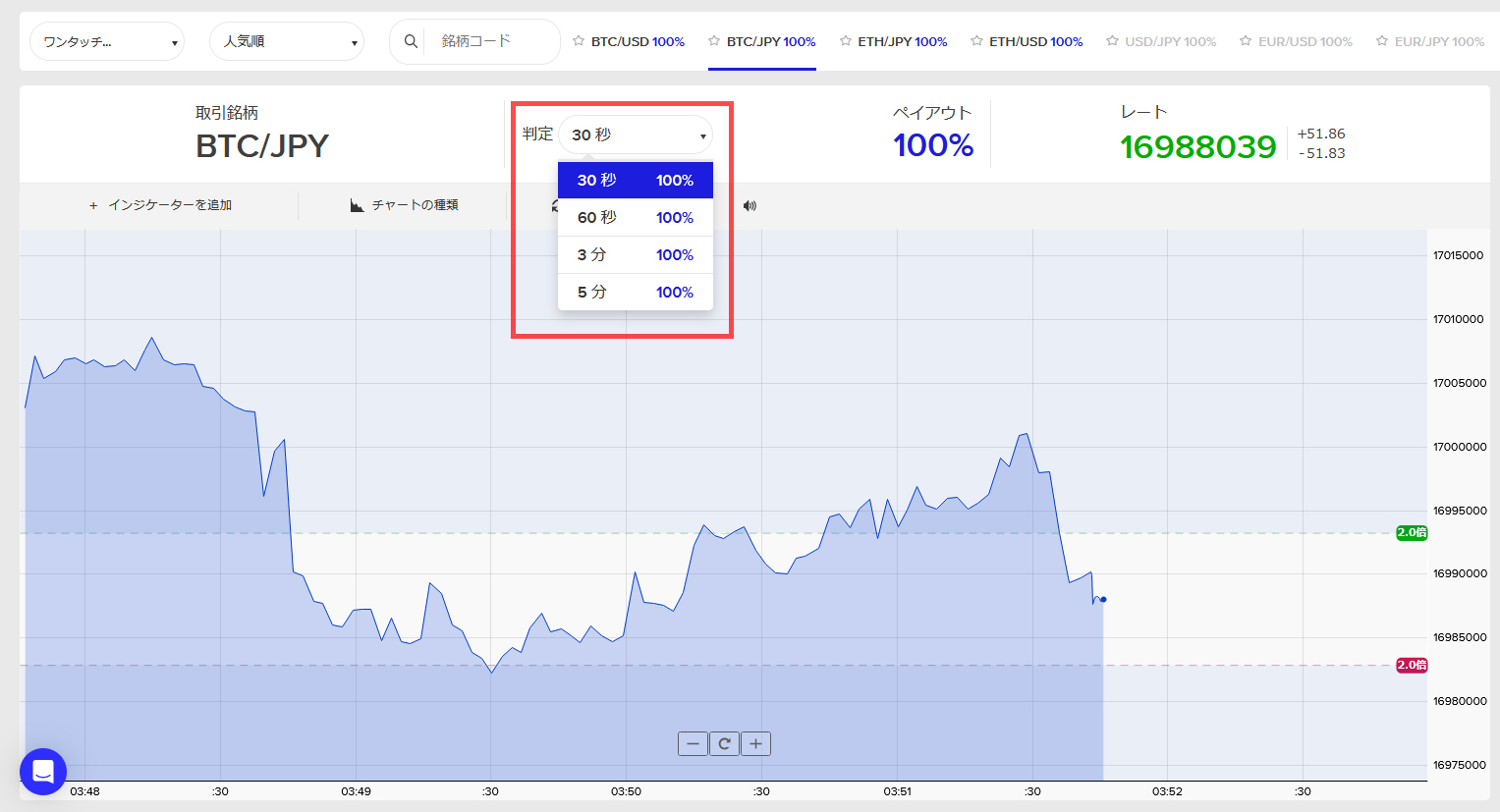This screenshot has width=1500, height=812.
Task: Click the green 2.0倍 price marker
Action: click(x=1412, y=533)
